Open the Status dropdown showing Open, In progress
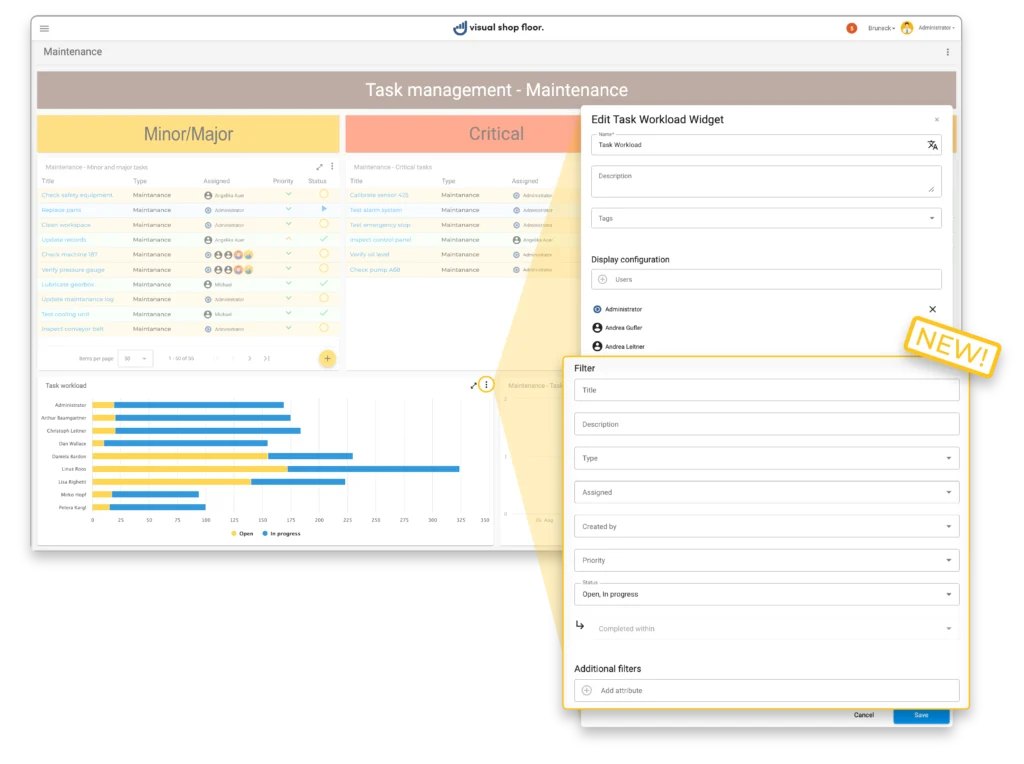 766,594
